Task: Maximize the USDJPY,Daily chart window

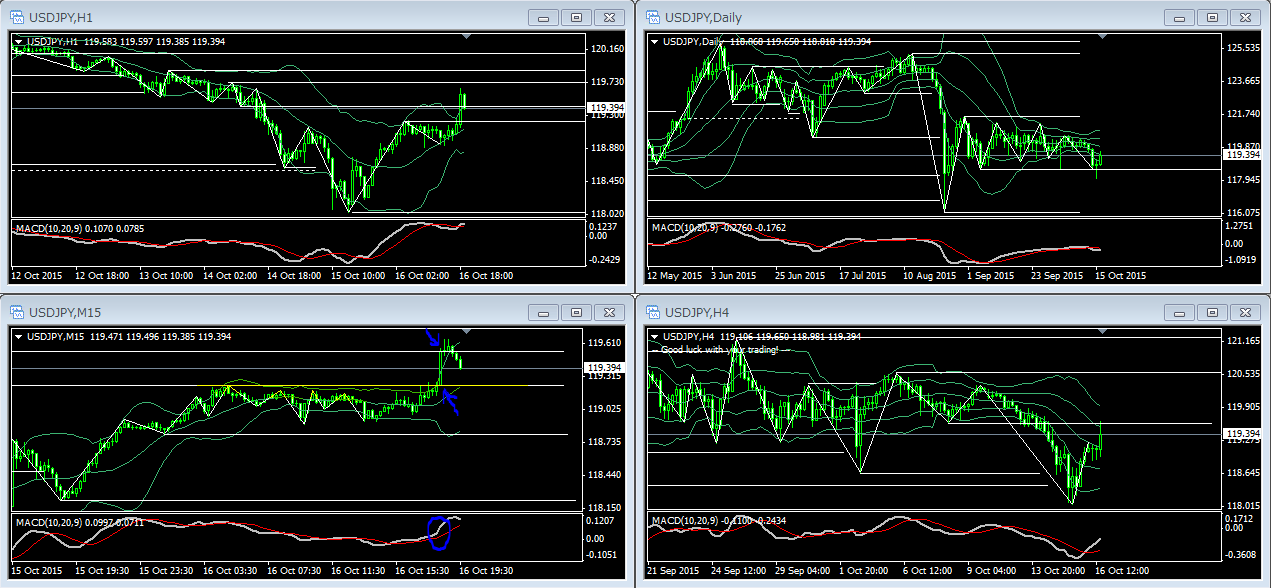Action: pyautogui.click(x=1212, y=17)
